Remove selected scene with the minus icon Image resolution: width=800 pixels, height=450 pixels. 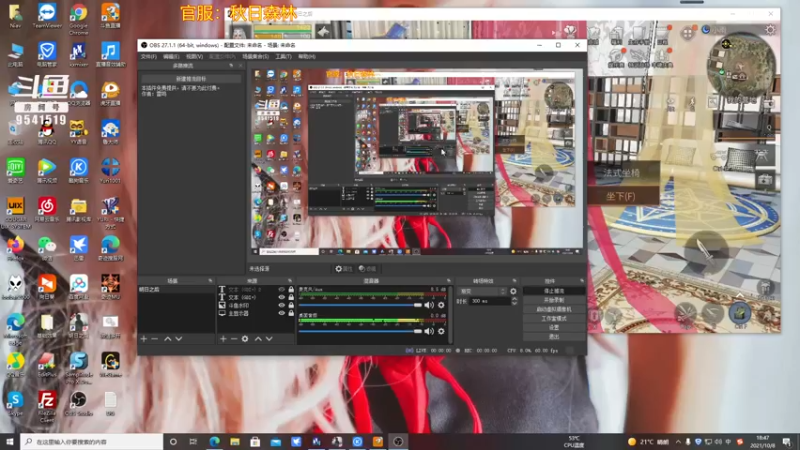(x=155, y=339)
